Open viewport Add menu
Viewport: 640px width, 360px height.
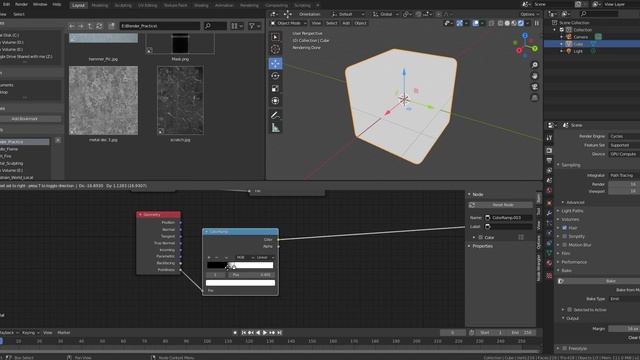[x=346, y=23]
